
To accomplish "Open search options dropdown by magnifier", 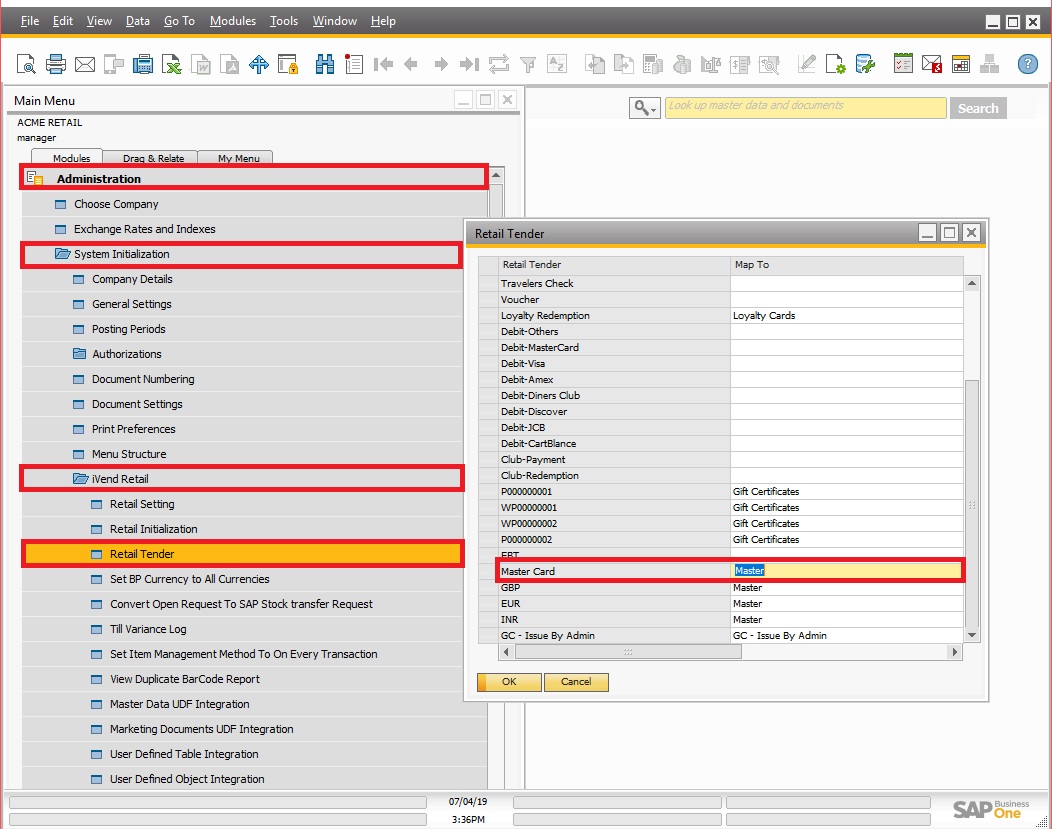I will (645, 108).
